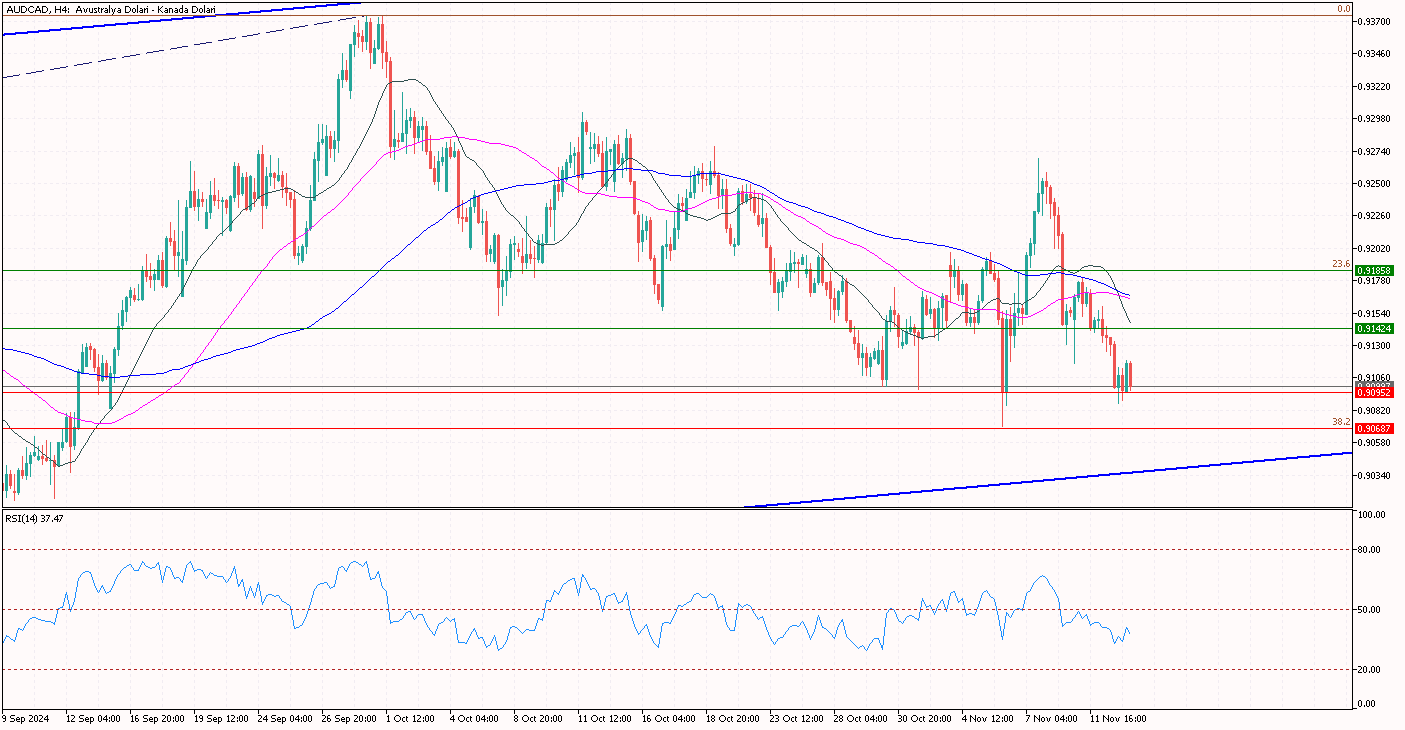1405x730 pixels.
Task: Click the 11 Nov 16:00 date label
Action: pos(1117,718)
